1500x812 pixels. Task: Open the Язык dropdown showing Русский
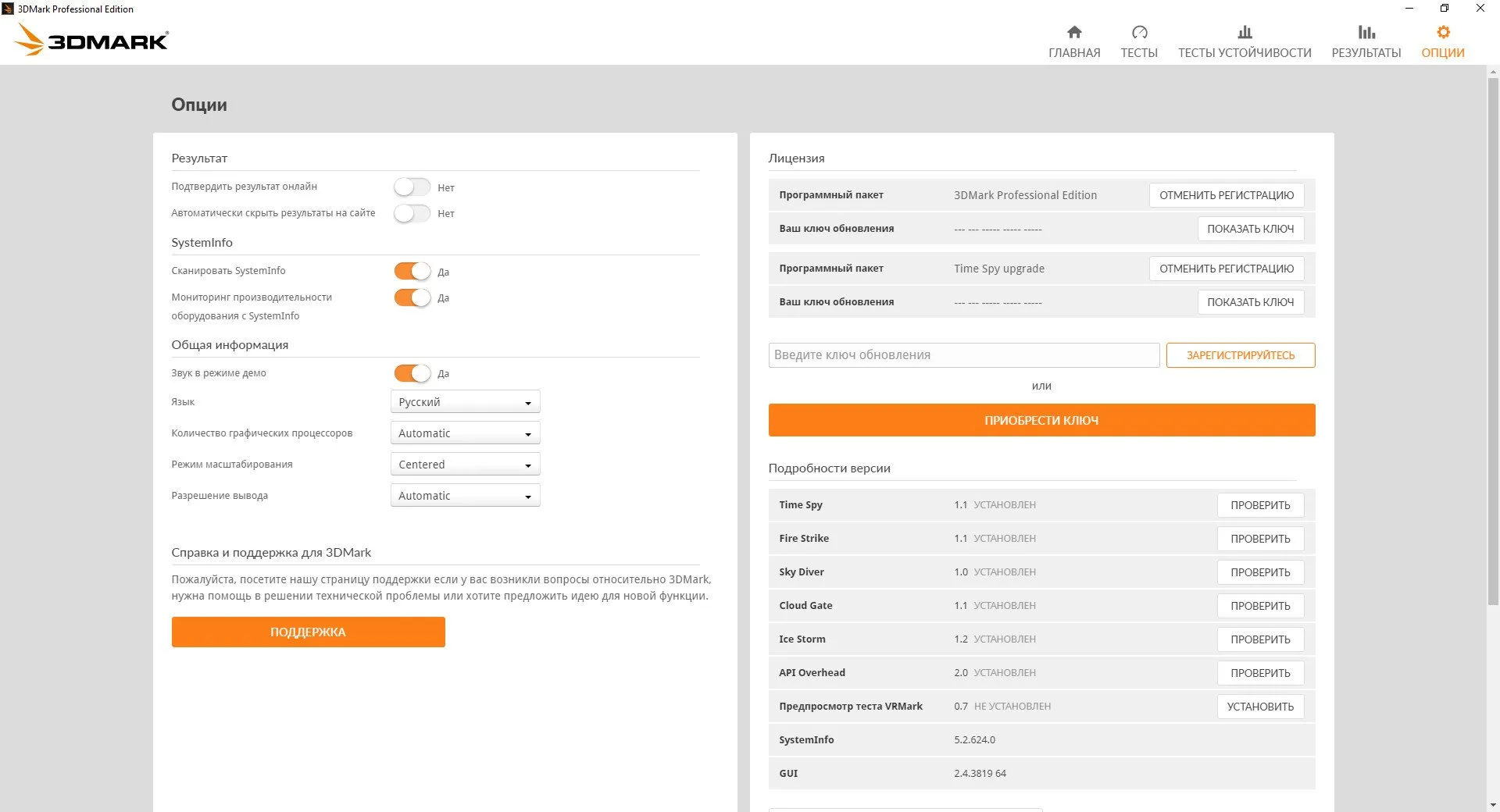point(465,402)
